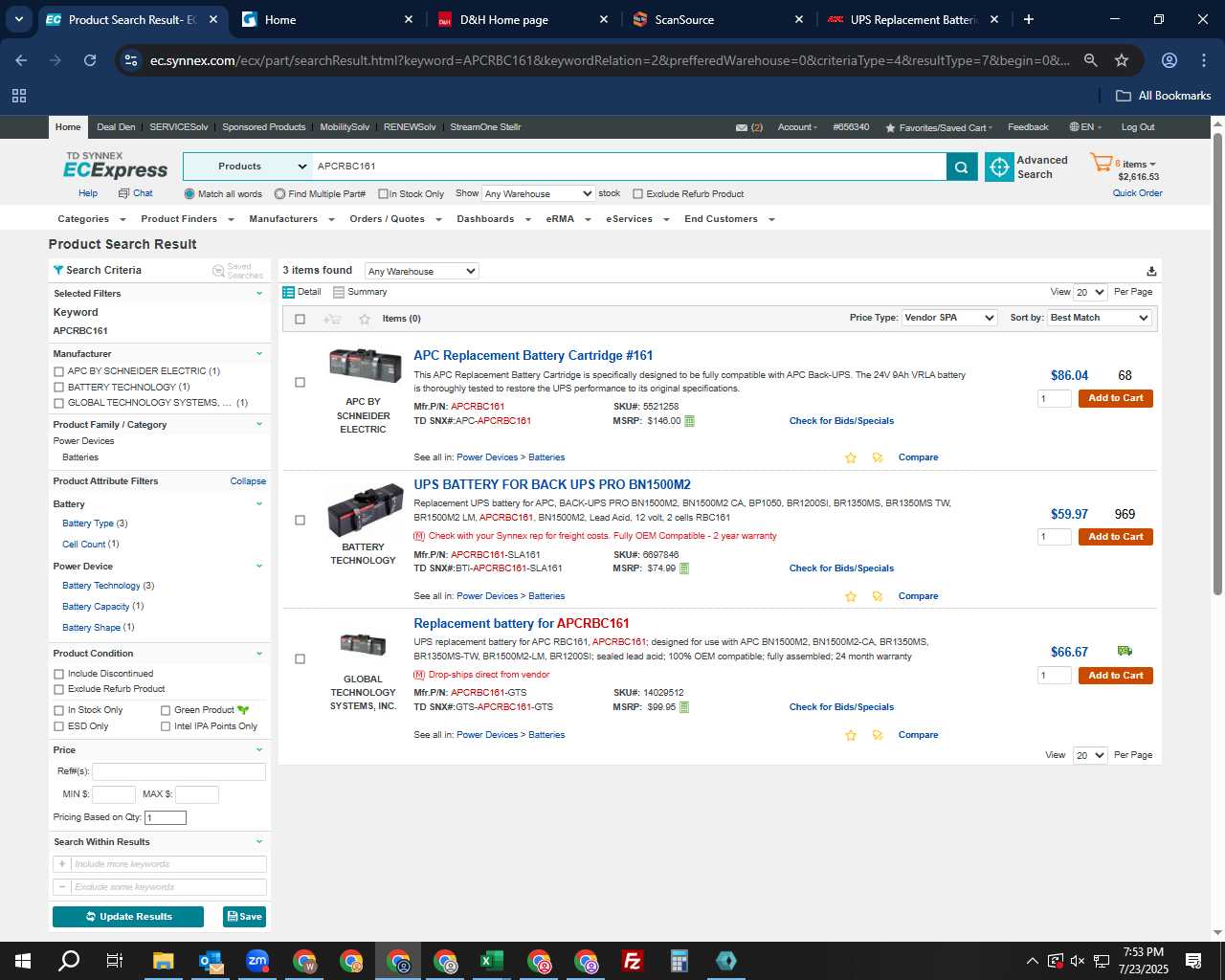The height and width of the screenshot is (980, 1225).
Task: Collapse the Manufacturer filter section
Action: coord(258,354)
